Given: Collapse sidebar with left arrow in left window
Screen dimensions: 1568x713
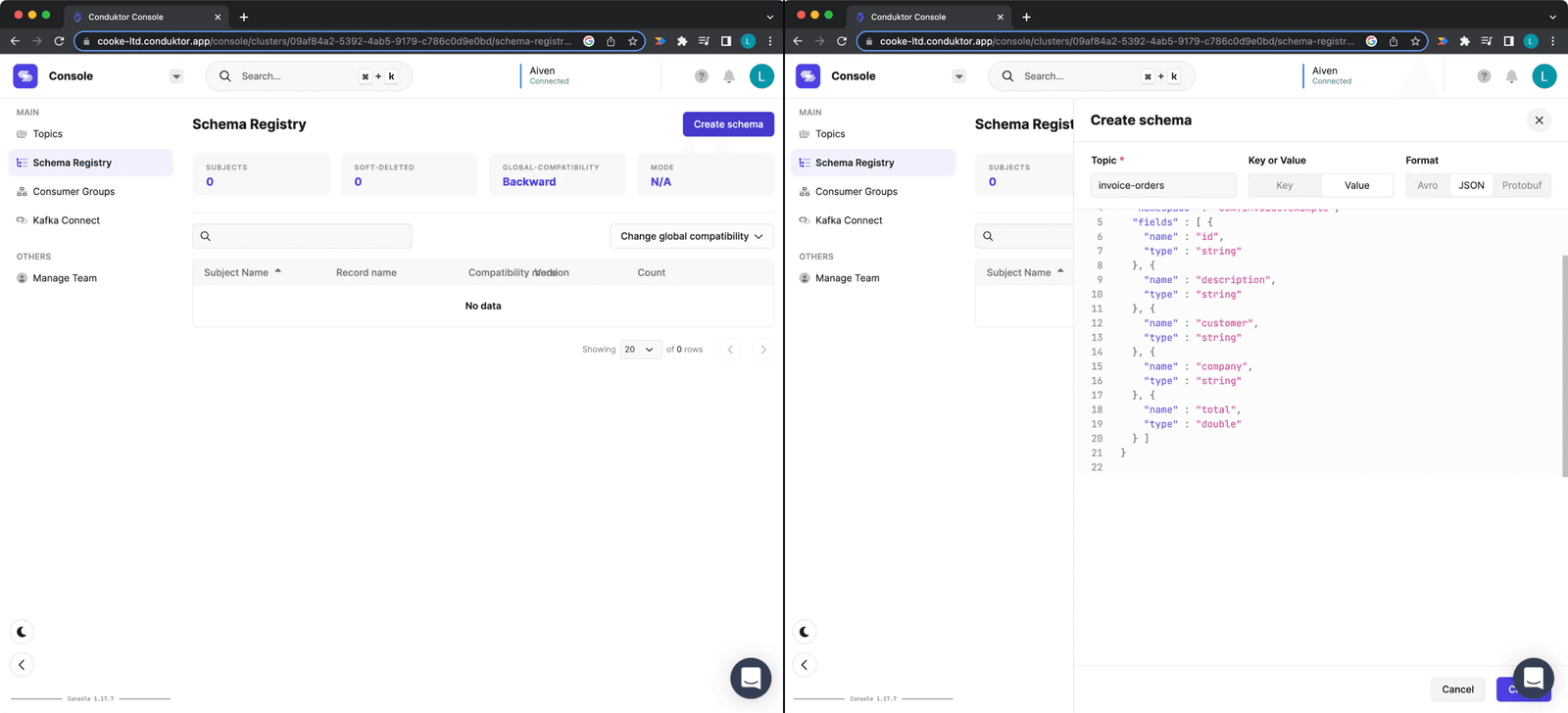Looking at the screenshot, I should (22, 665).
